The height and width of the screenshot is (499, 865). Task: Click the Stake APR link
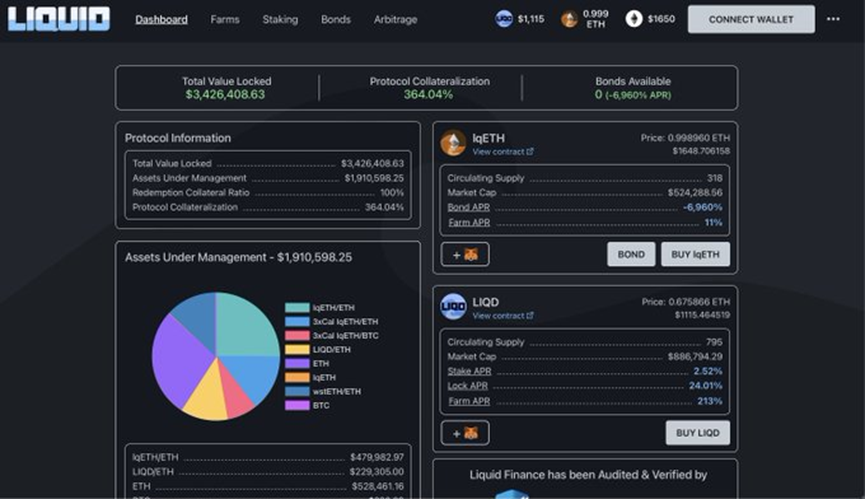pyautogui.click(x=469, y=371)
